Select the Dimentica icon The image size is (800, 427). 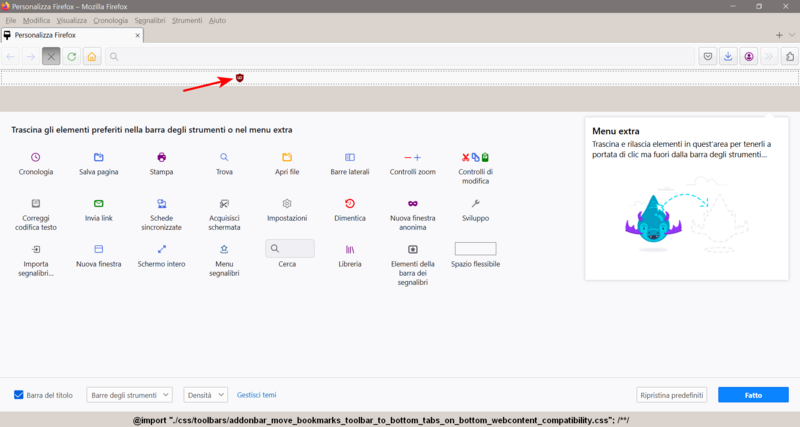click(x=349, y=203)
